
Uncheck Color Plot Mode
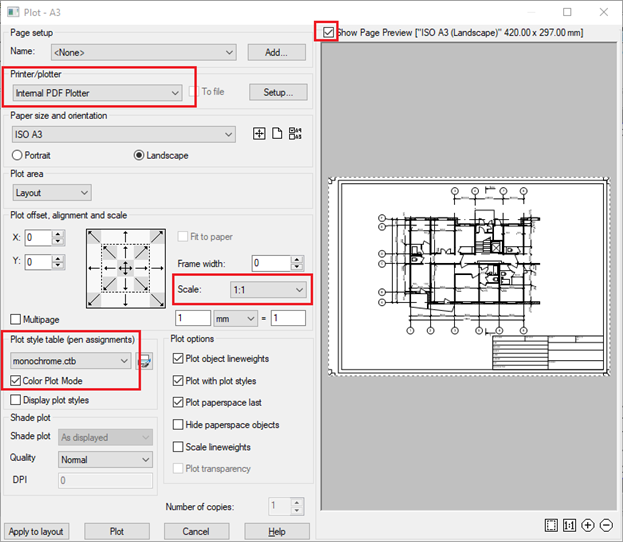(15, 381)
